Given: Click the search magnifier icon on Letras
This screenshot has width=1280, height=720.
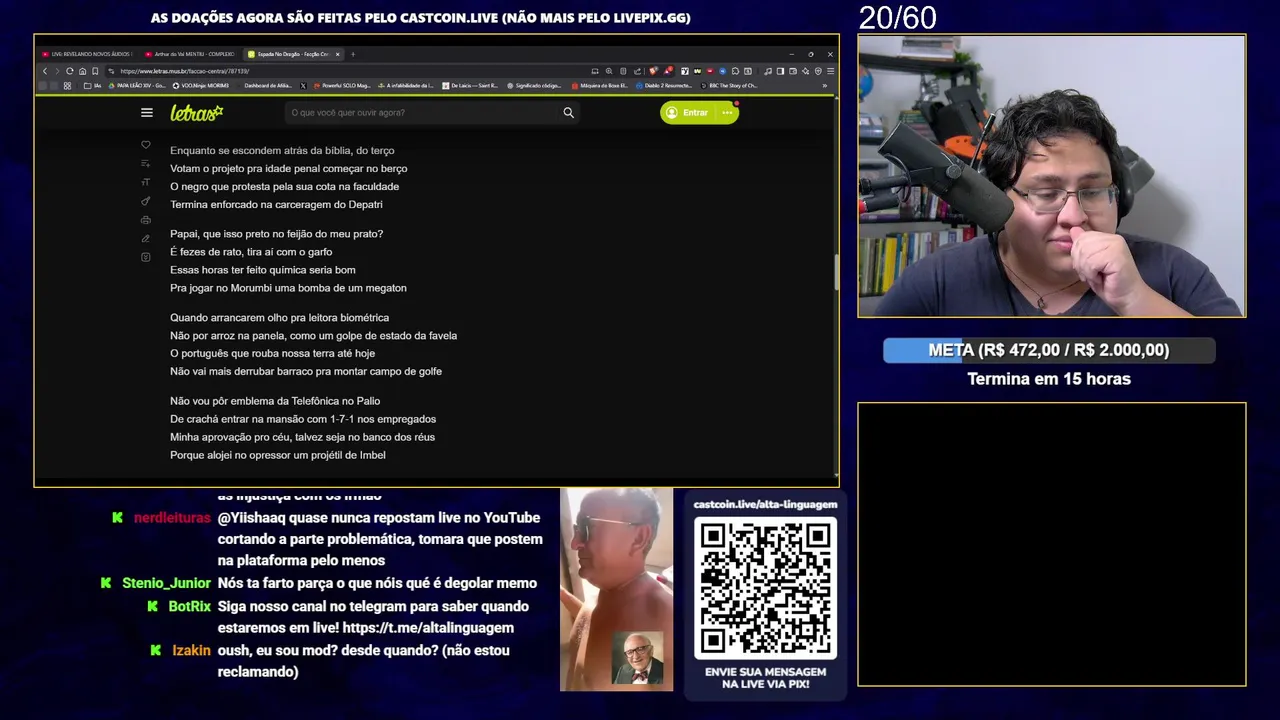Looking at the screenshot, I should [568, 113].
